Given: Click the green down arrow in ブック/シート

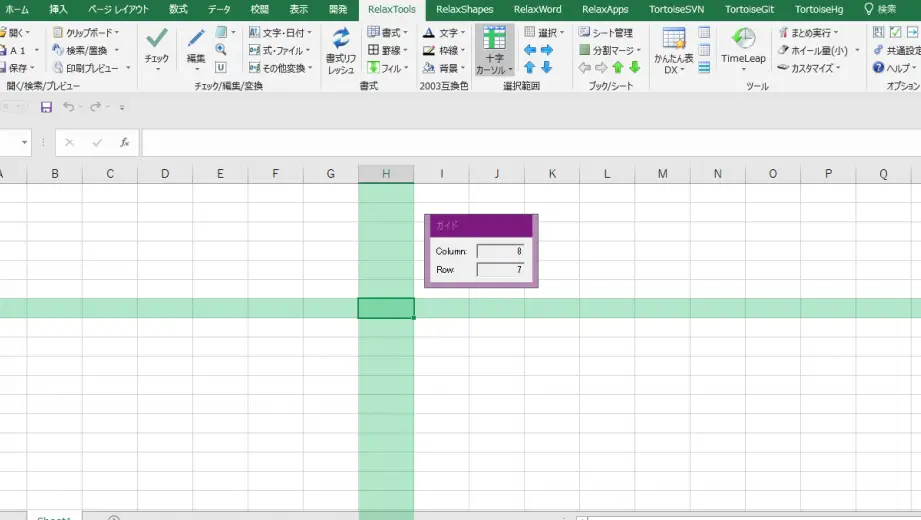Looking at the screenshot, I should [634, 68].
